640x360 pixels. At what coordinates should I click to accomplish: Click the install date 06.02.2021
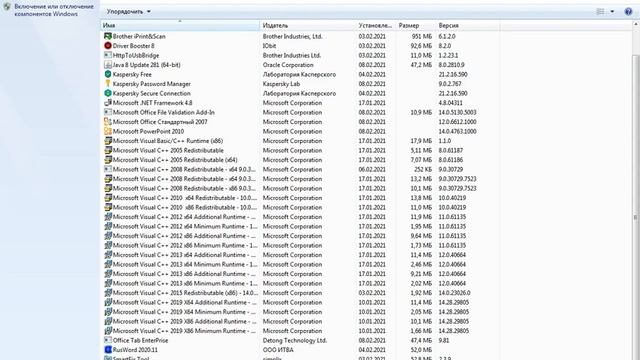click(x=372, y=169)
